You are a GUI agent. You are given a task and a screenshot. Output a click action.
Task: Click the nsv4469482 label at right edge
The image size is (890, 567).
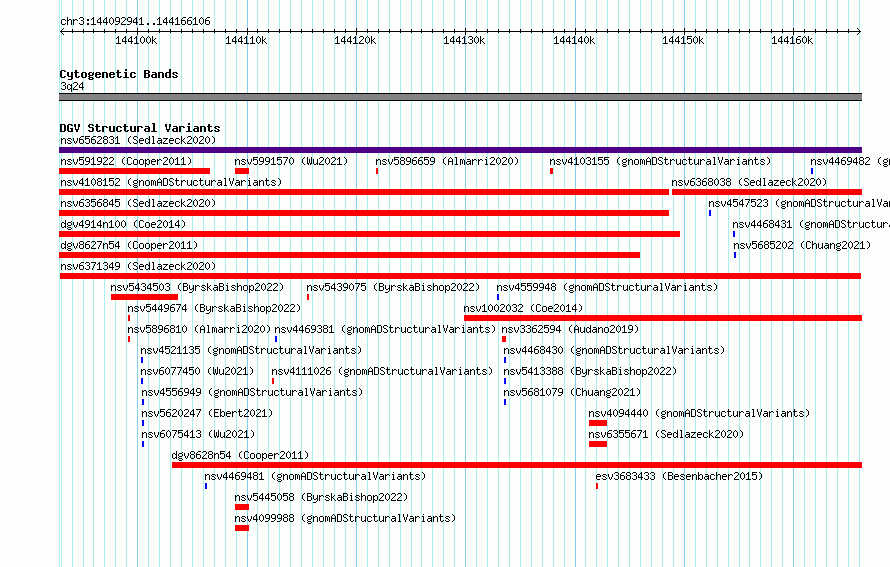pos(850,161)
